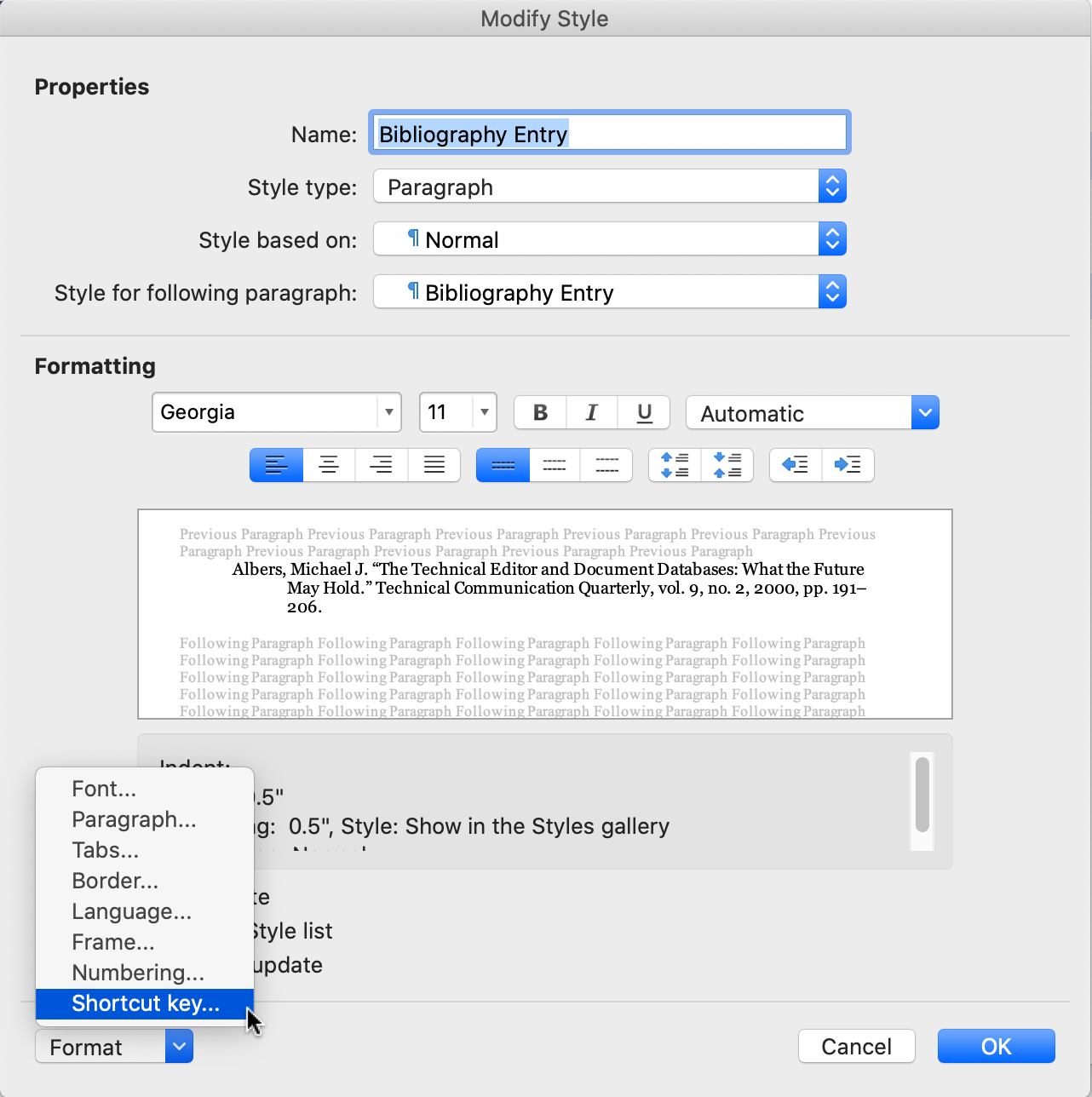Select double line spacing icon

pos(606,465)
